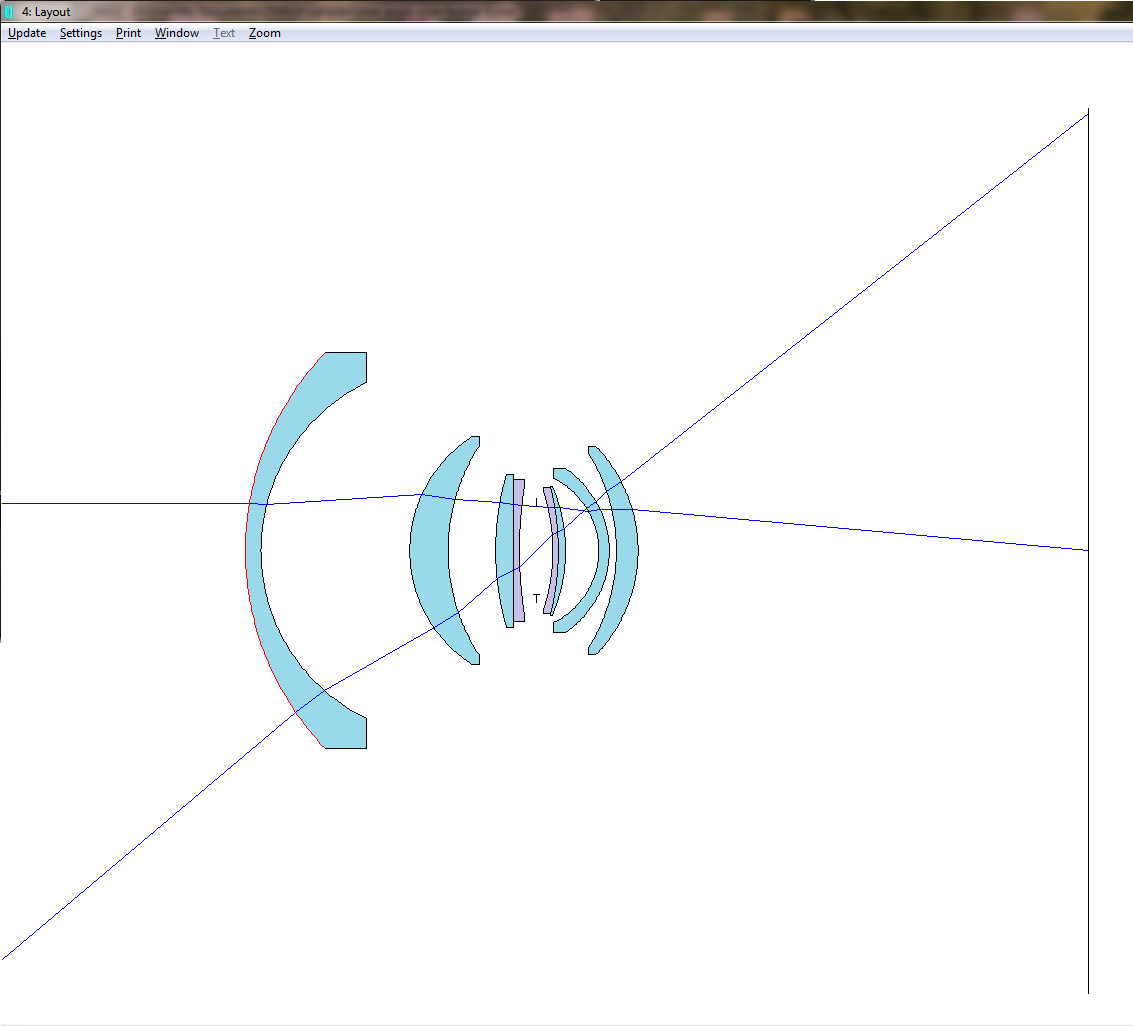Open the Window menu

coord(176,33)
